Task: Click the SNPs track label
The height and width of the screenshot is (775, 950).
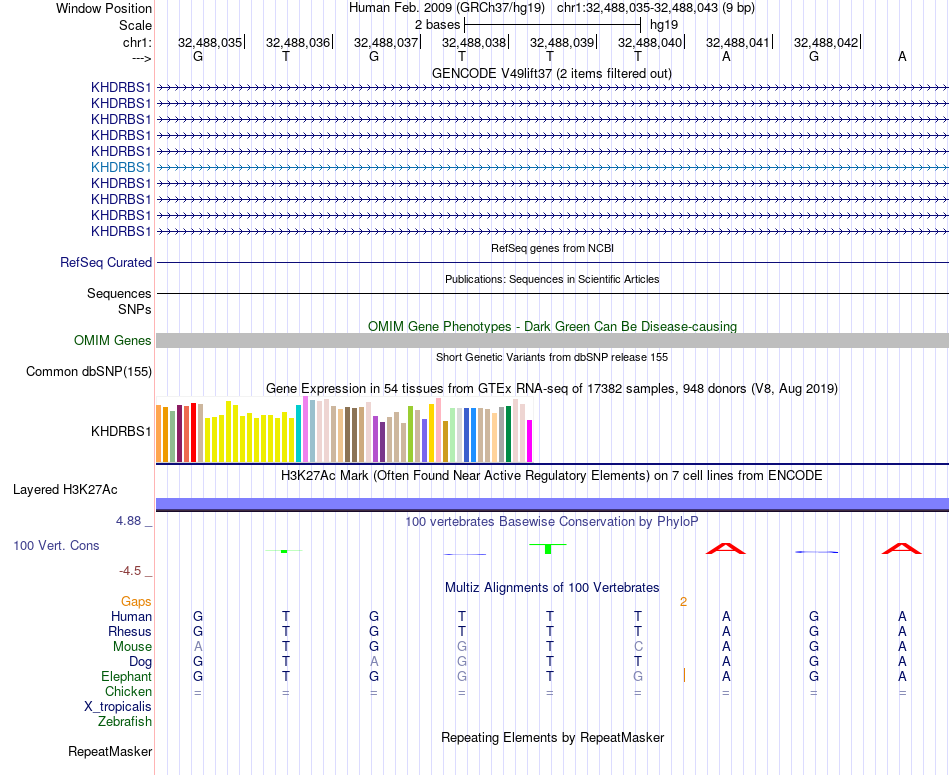Action: tap(135, 309)
